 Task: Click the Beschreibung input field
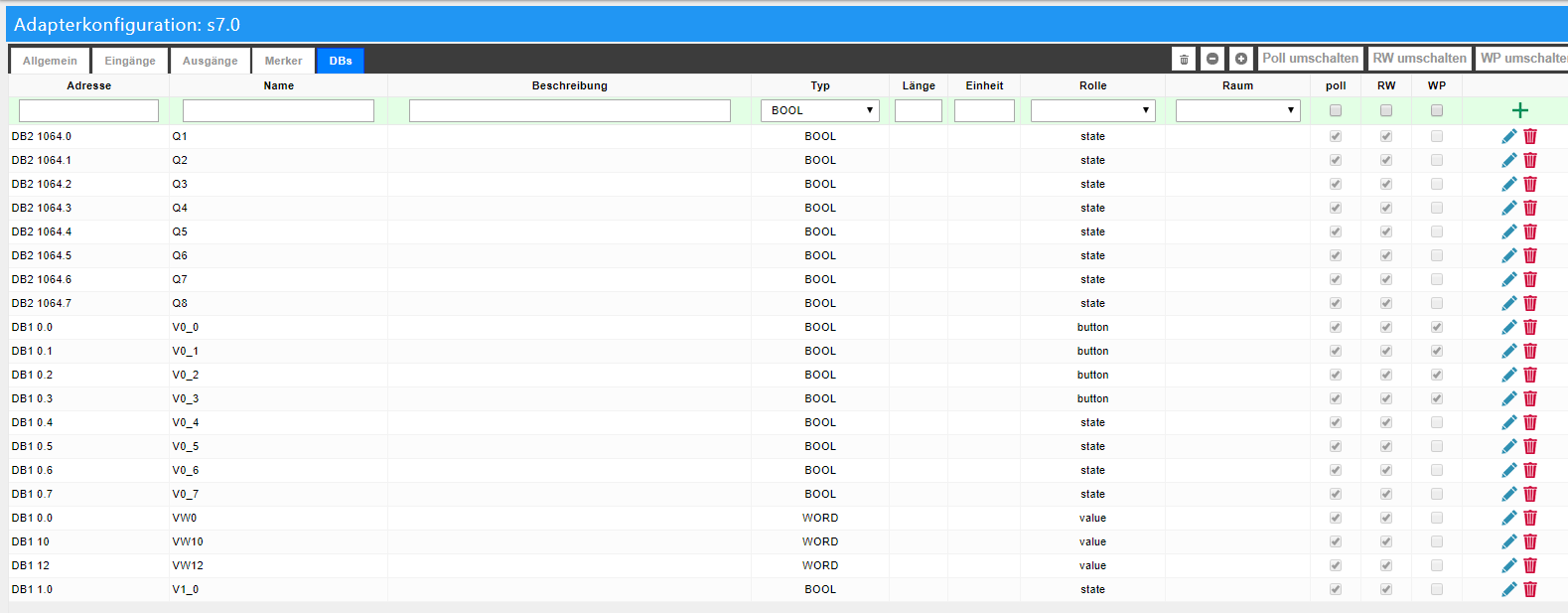point(570,110)
